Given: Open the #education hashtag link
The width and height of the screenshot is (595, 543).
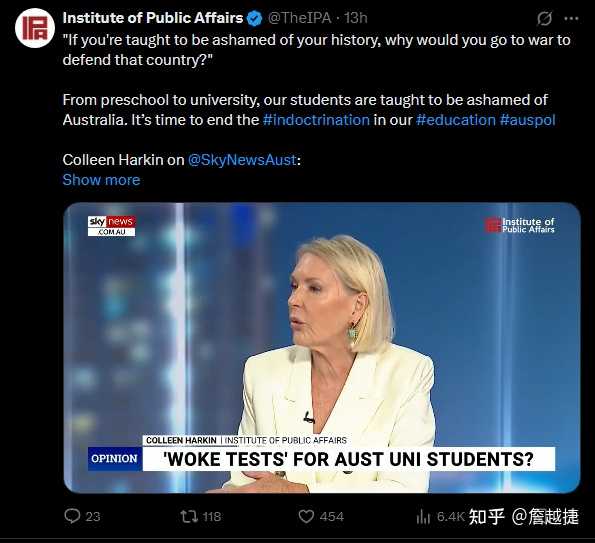Looking at the screenshot, I should click(456, 120).
